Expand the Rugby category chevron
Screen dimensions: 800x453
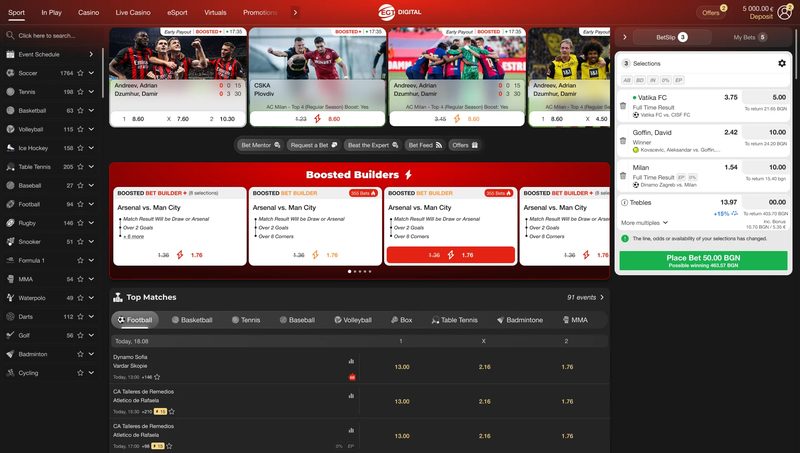click(x=91, y=223)
